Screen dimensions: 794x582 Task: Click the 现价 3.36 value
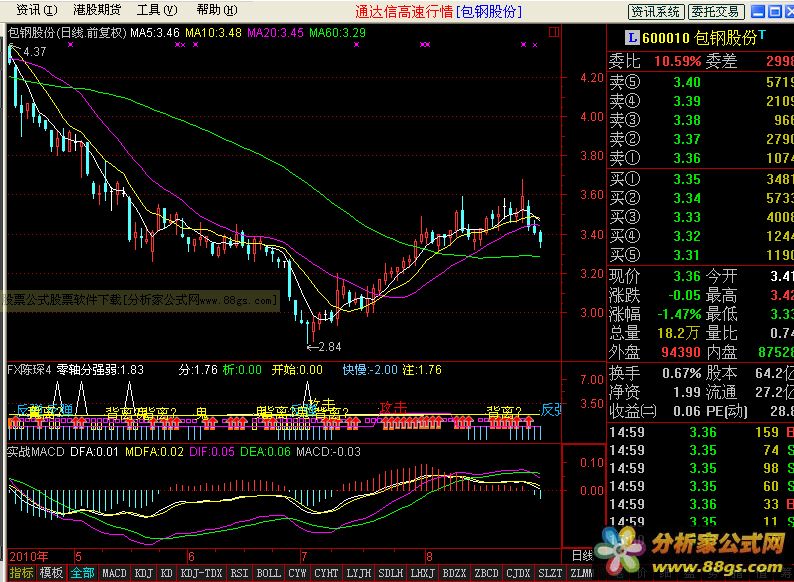click(687, 276)
